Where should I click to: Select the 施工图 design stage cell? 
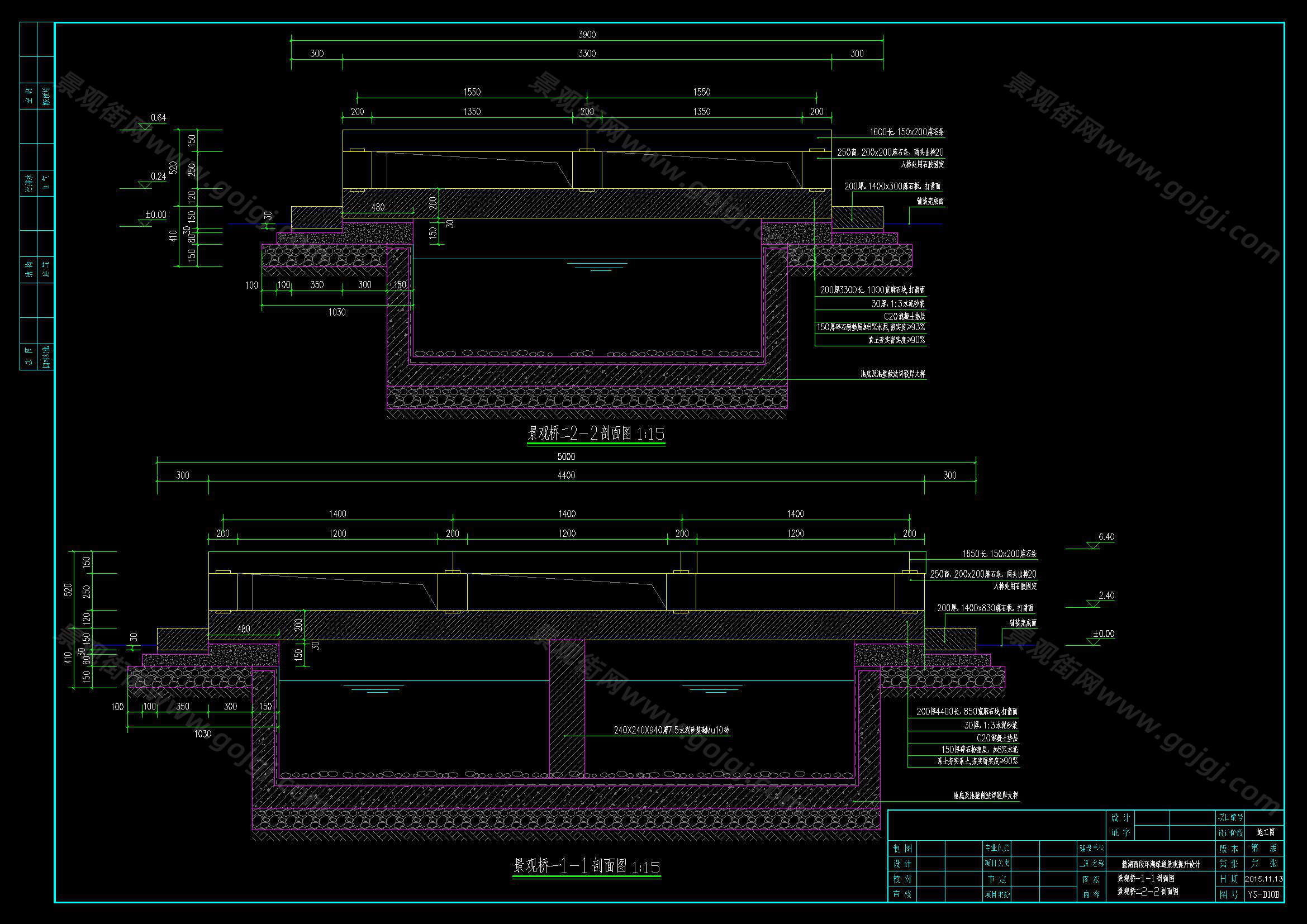point(1265,832)
